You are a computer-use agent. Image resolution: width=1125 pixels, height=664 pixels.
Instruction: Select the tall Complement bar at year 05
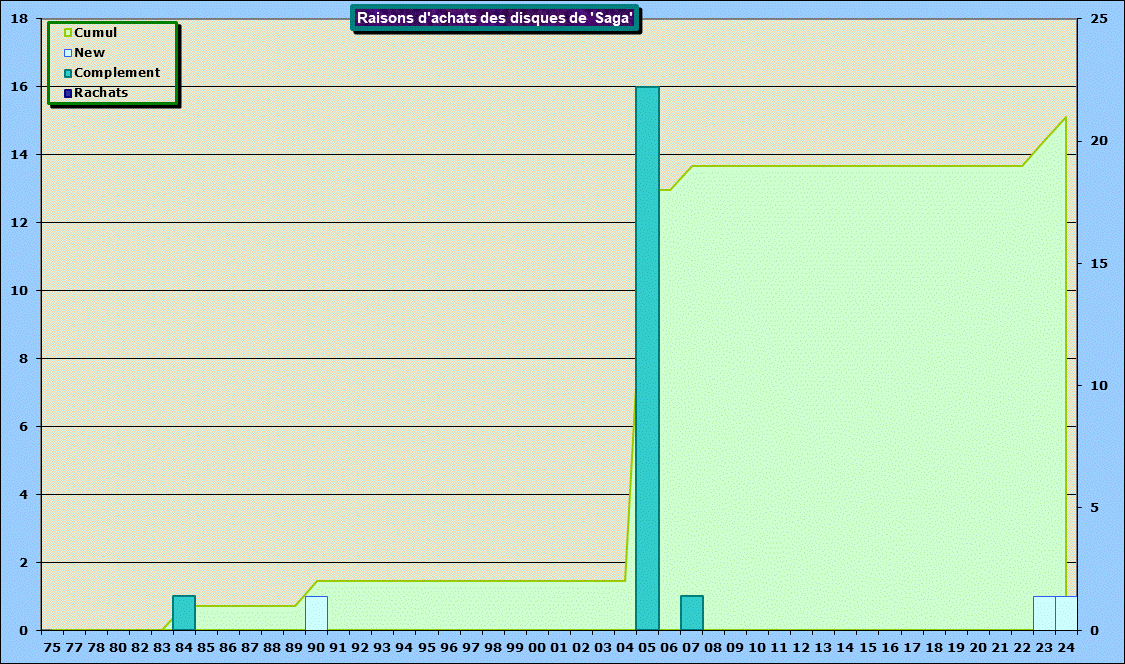point(647,358)
